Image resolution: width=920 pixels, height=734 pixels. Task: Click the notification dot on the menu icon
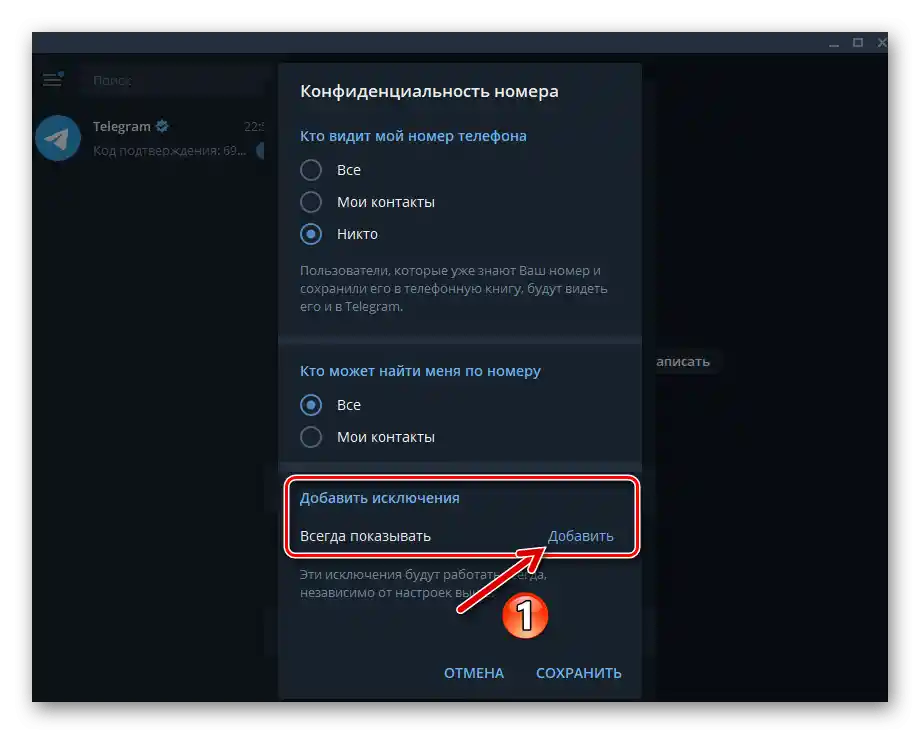[62, 71]
